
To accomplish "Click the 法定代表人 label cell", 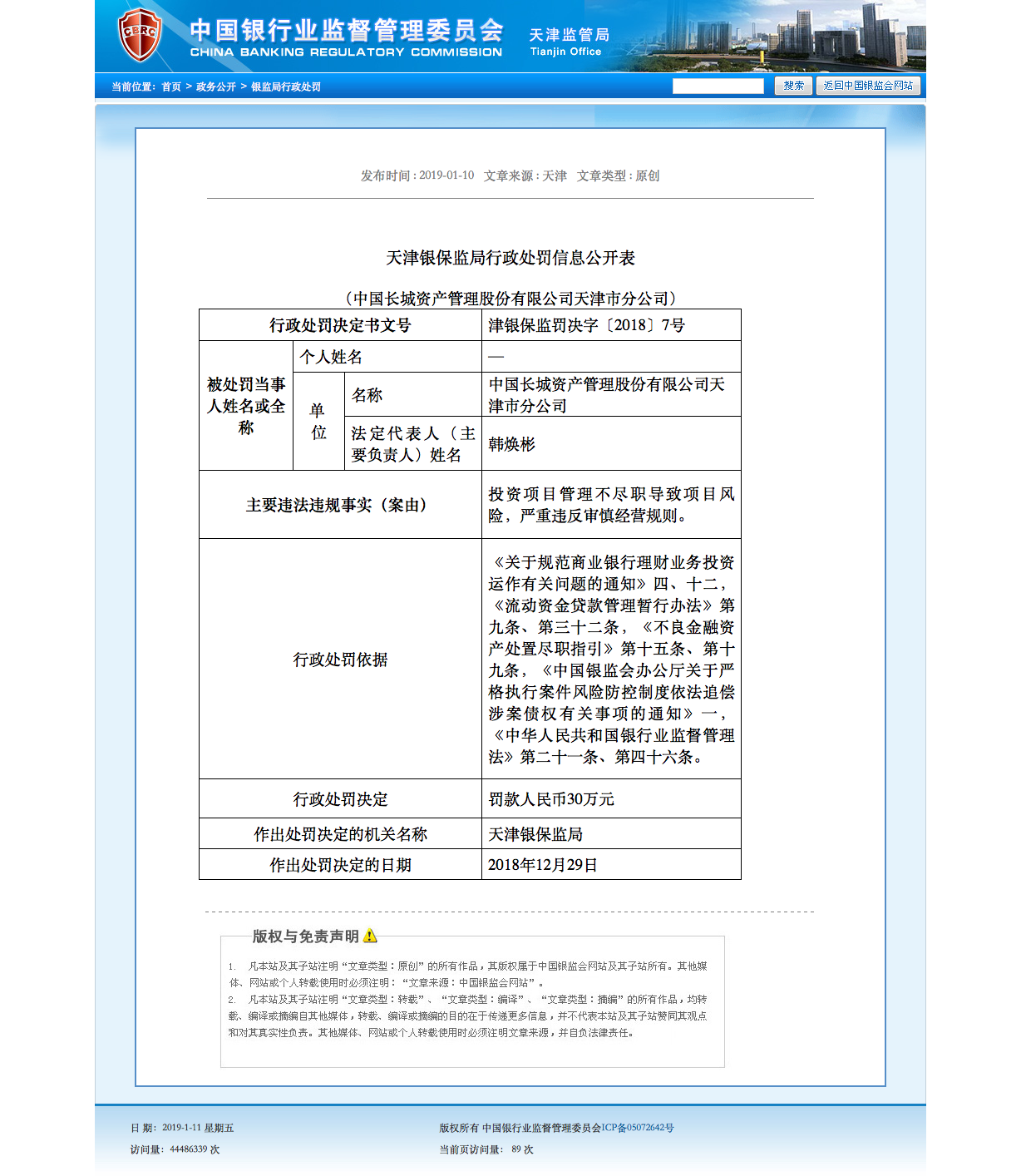I will (413, 444).
